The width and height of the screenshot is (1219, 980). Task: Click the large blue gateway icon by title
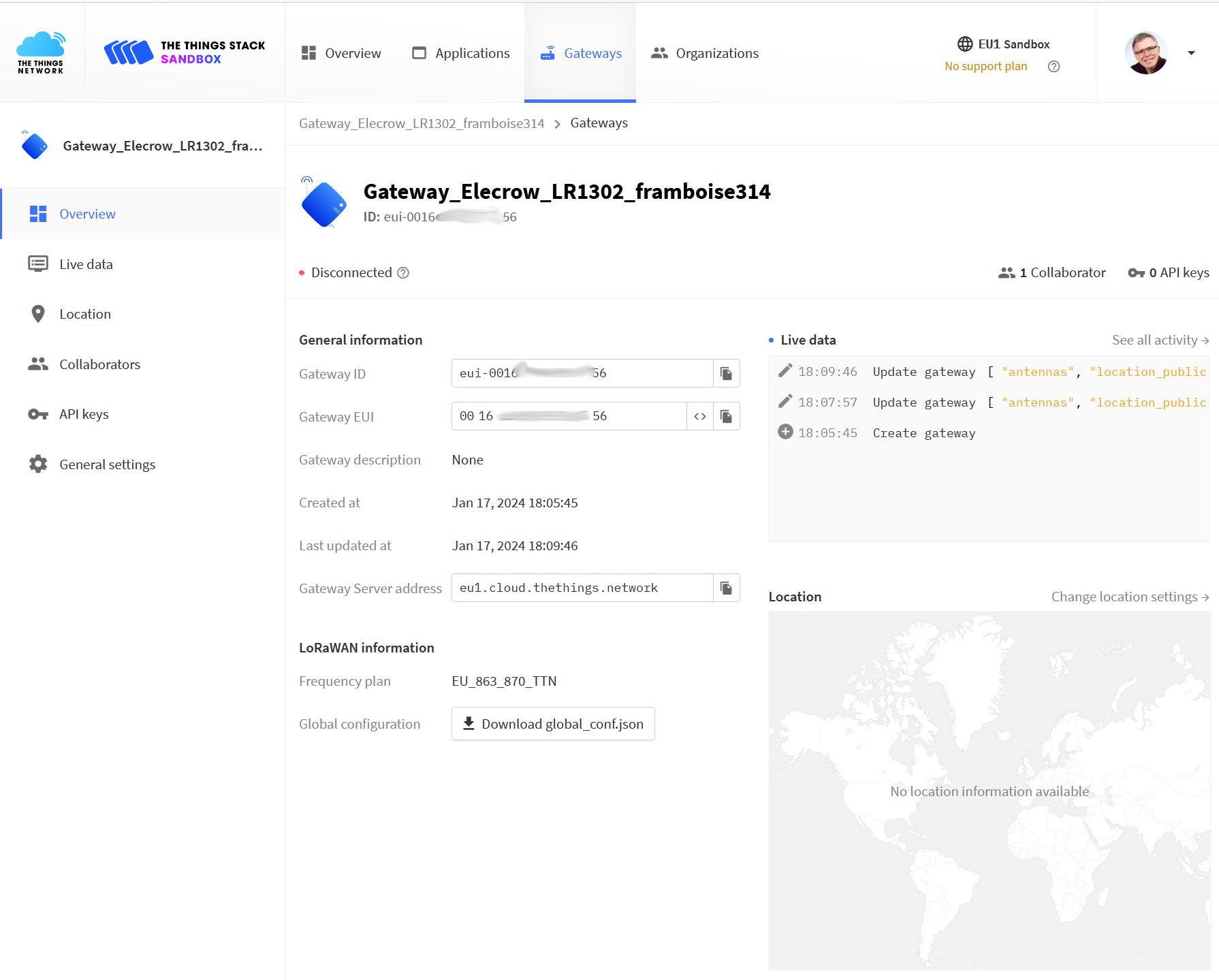[x=323, y=202]
